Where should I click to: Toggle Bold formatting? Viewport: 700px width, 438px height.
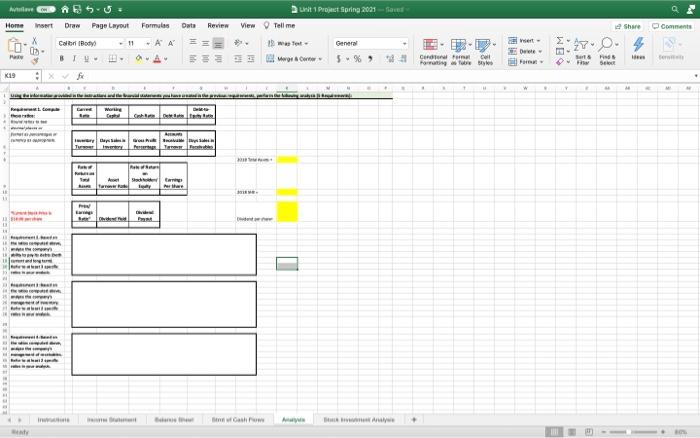coord(62,58)
